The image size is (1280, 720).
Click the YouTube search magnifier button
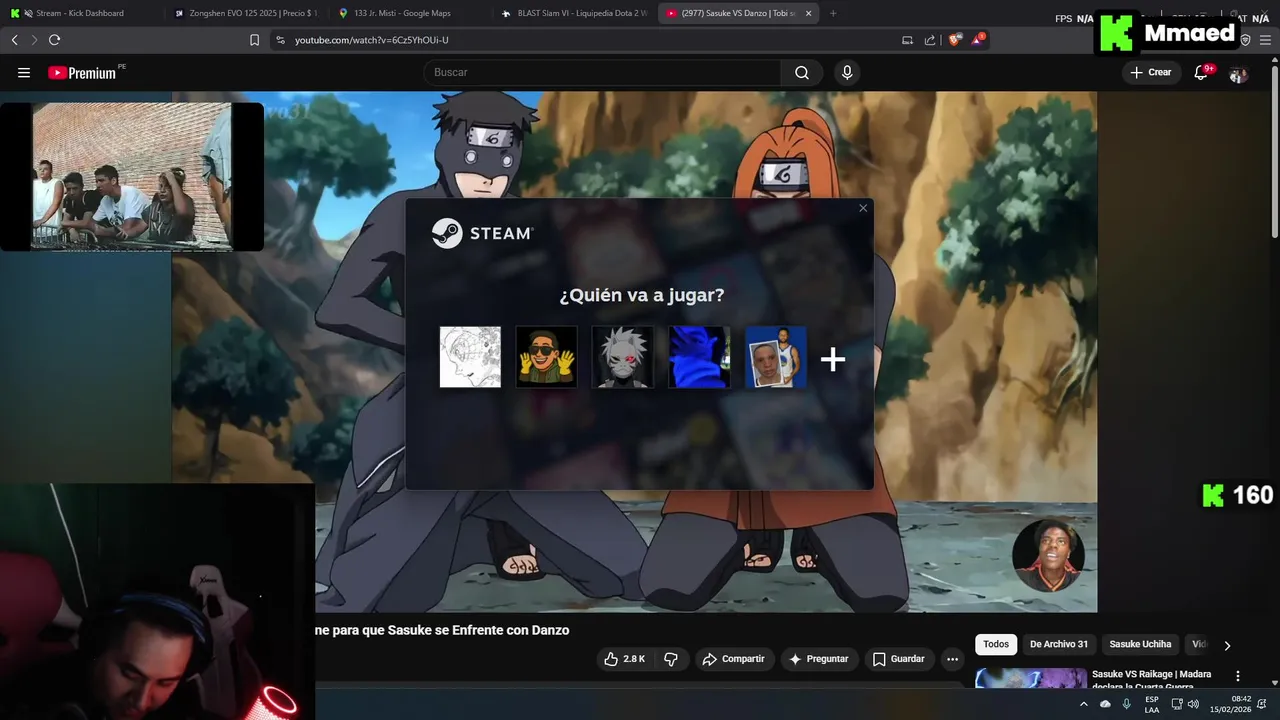click(802, 72)
